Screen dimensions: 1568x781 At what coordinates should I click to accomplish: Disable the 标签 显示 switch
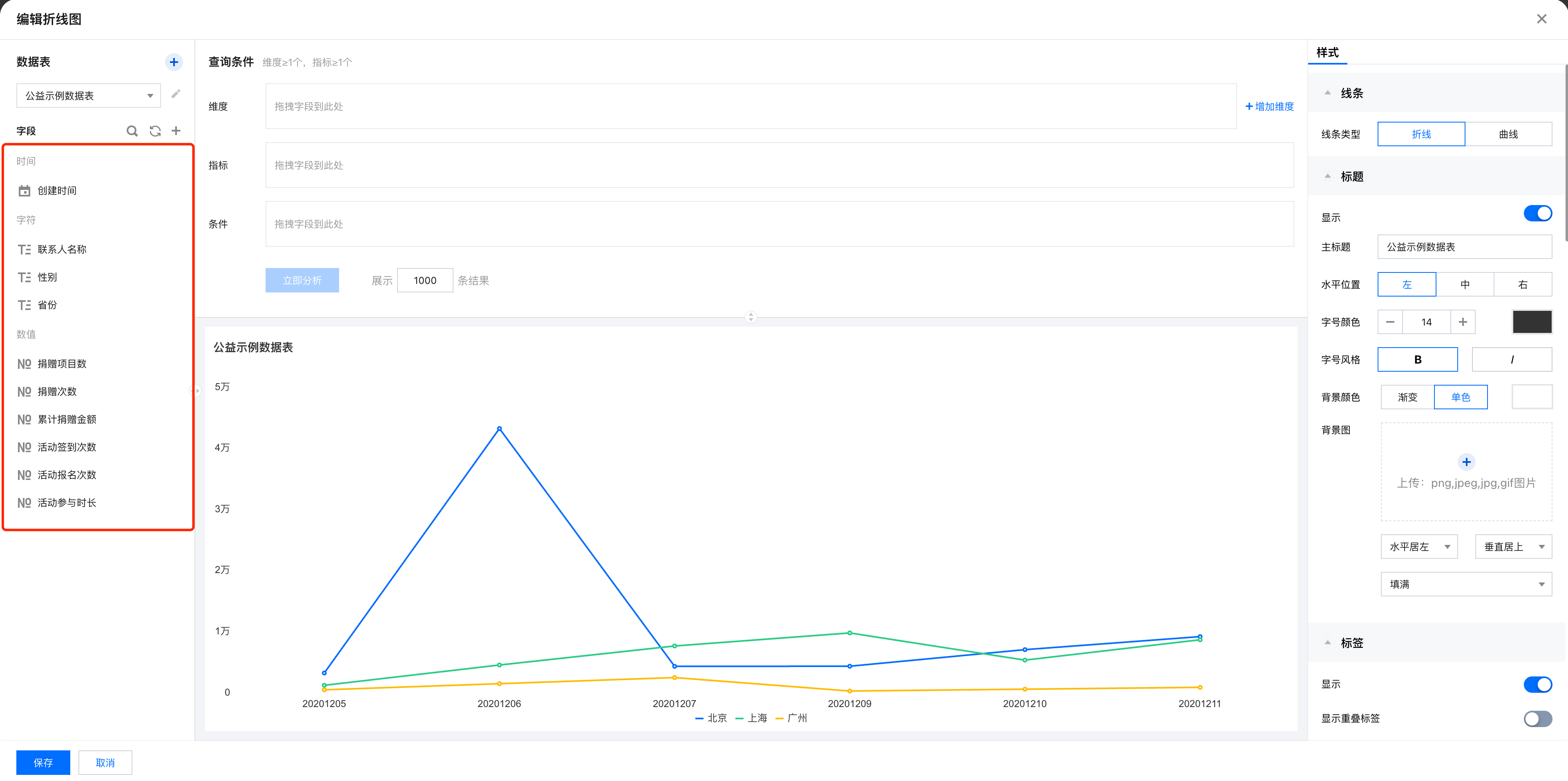(x=1537, y=684)
